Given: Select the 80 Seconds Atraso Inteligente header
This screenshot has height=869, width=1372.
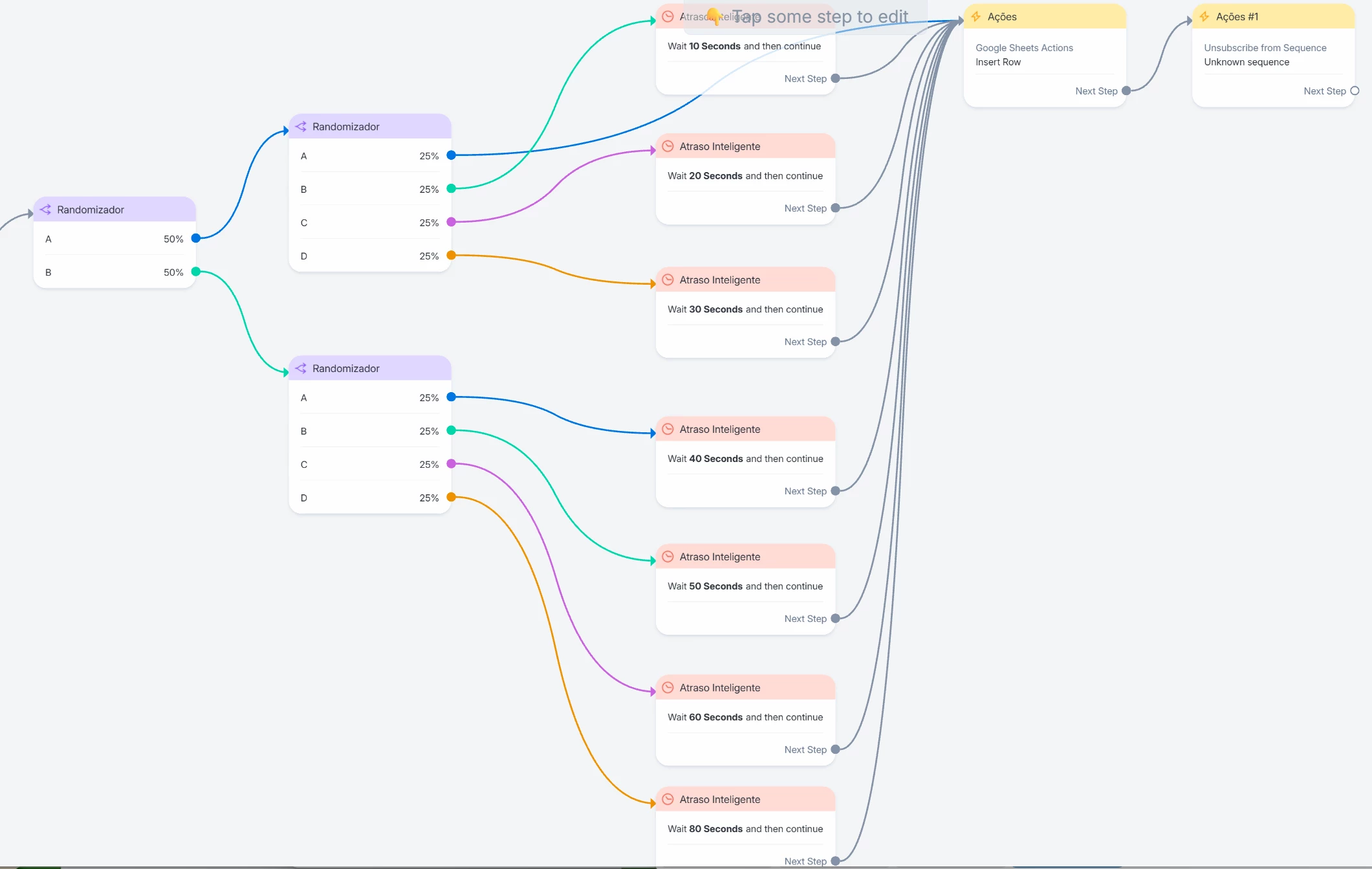Looking at the screenshot, I should pos(746,800).
